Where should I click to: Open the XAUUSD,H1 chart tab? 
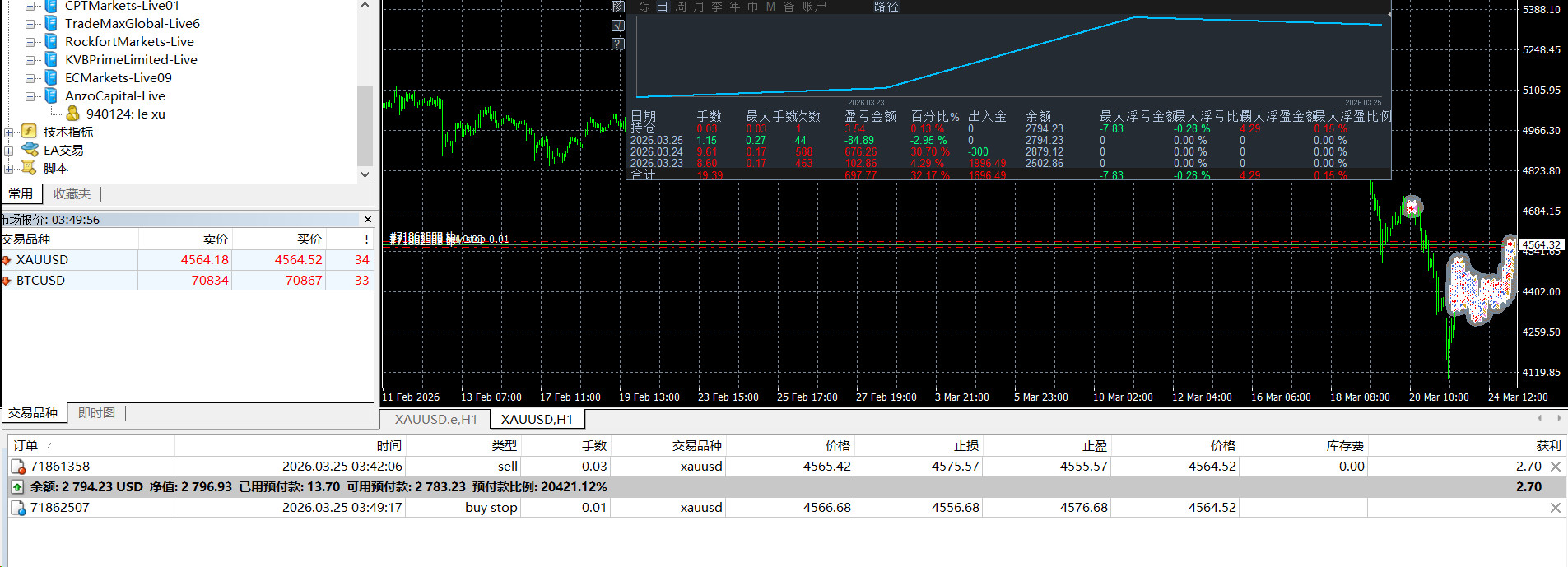[x=537, y=420]
